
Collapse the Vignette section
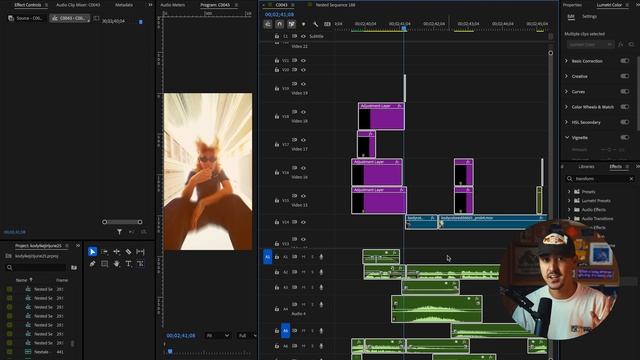(x=567, y=138)
